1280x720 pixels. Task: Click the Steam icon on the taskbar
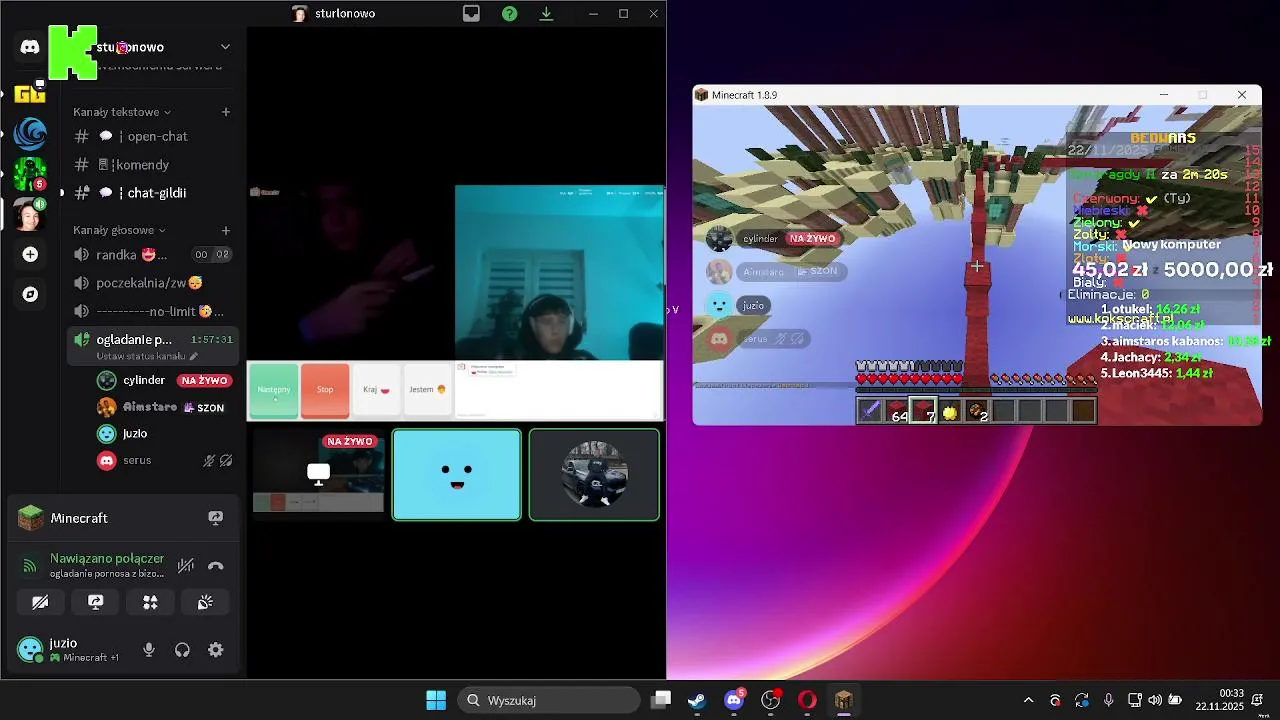coord(697,700)
